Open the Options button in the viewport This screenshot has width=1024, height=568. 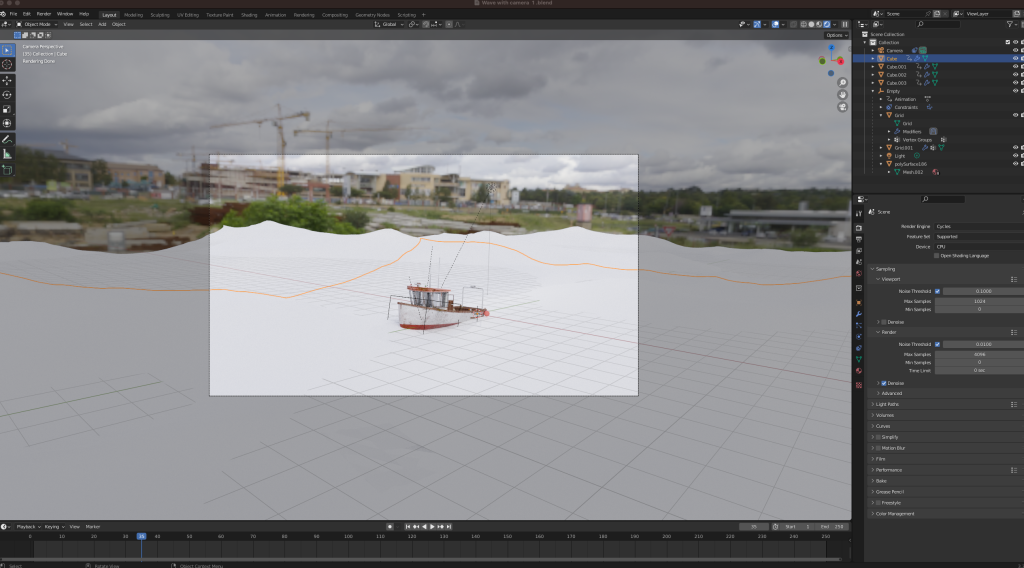[836, 35]
